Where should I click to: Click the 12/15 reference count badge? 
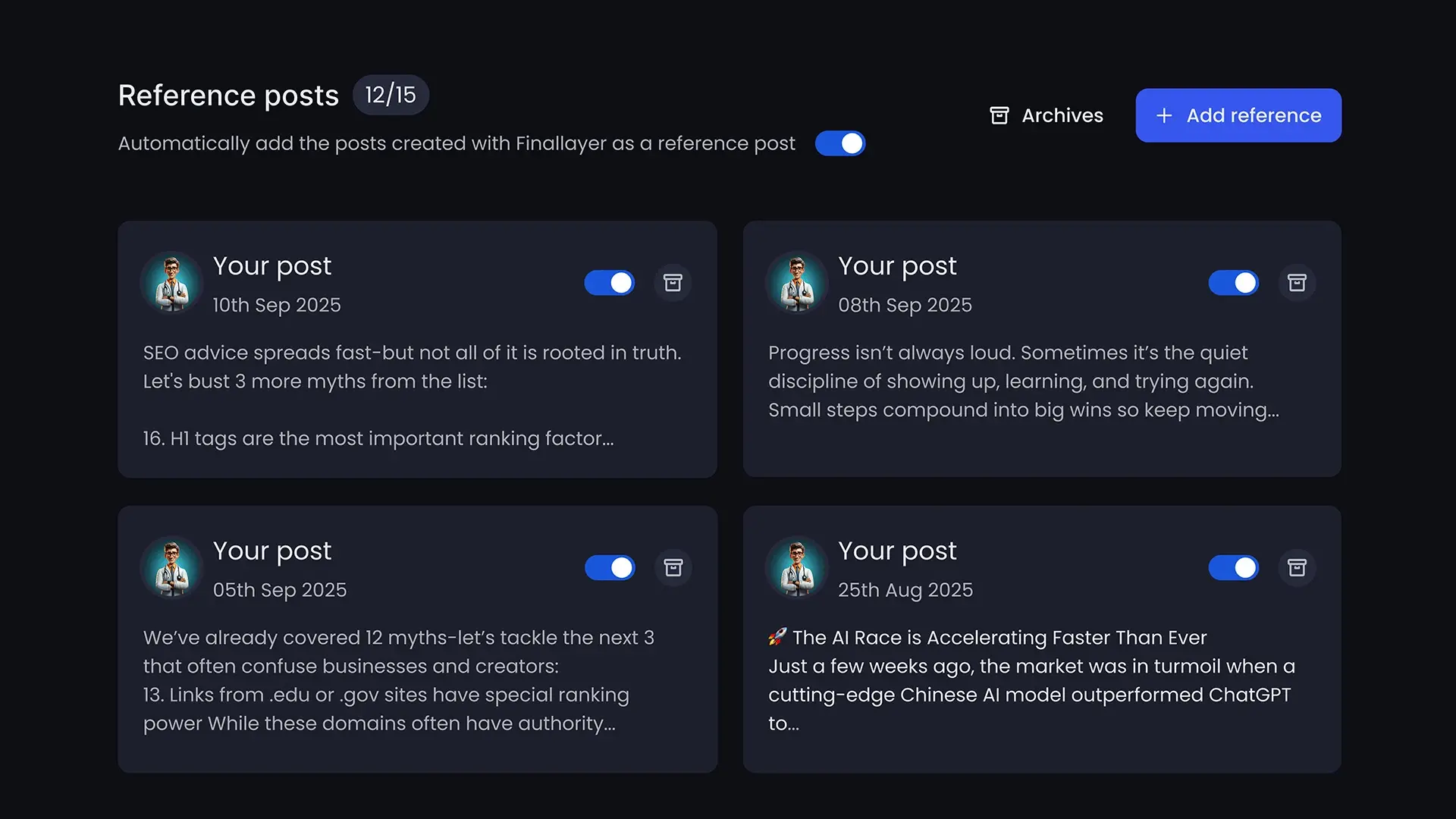(391, 95)
